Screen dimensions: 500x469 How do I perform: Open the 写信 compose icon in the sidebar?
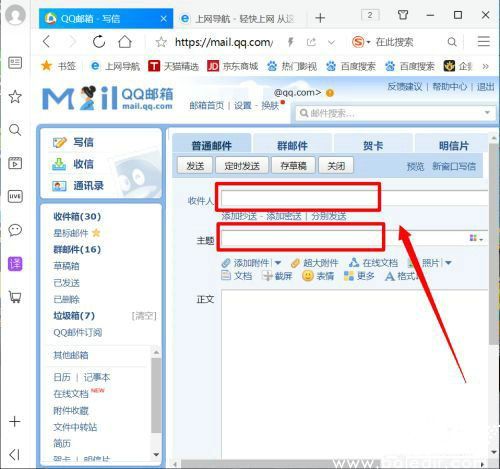click(x=60, y=143)
